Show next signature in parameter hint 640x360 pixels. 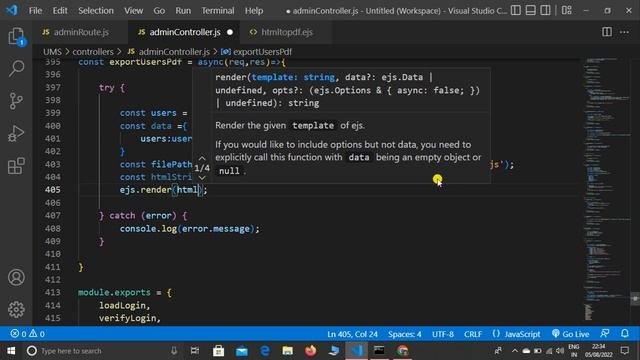[202, 178]
